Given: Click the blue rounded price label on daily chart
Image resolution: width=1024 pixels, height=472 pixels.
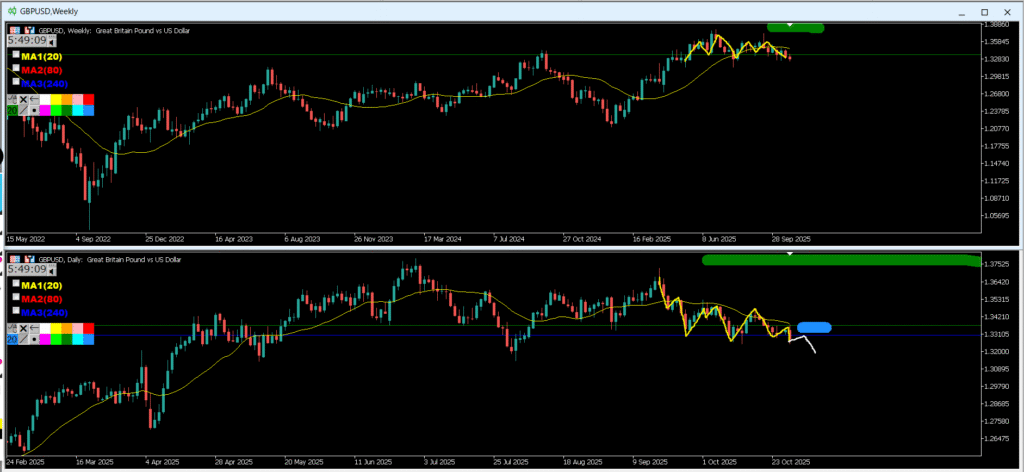Looking at the screenshot, I should pyautogui.click(x=815, y=327).
